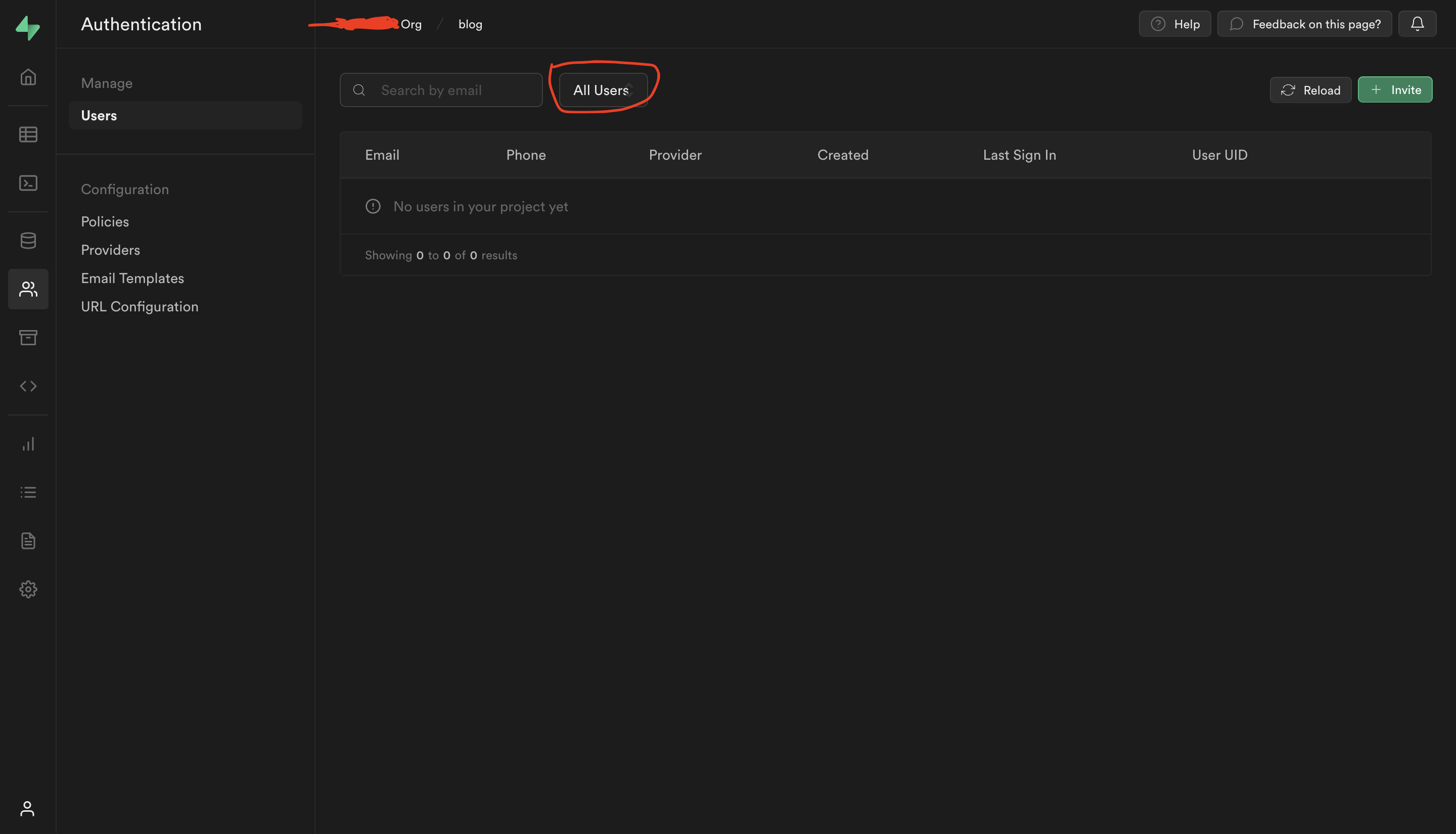Viewport: 1456px width, 834px height.
Task: Reload the users list
Action: [x=1310, y=90]
